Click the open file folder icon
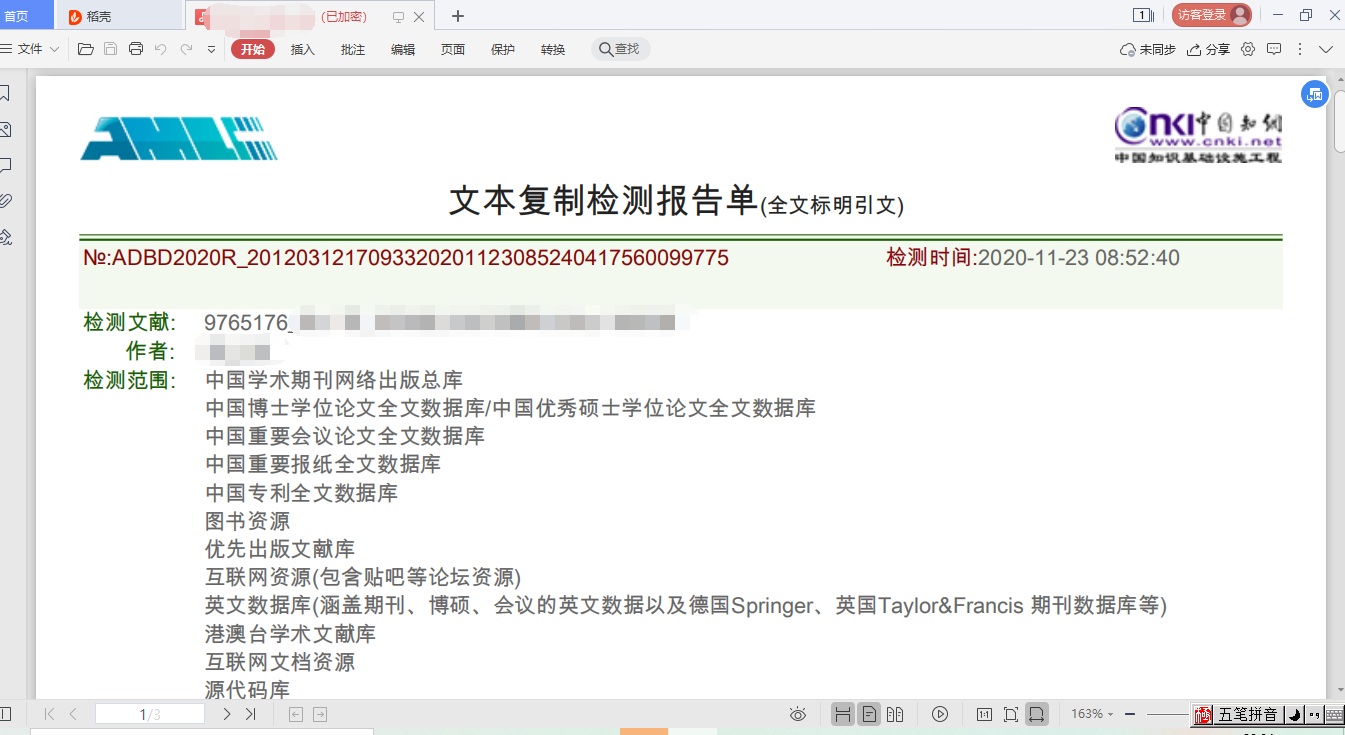 (86, 49)
